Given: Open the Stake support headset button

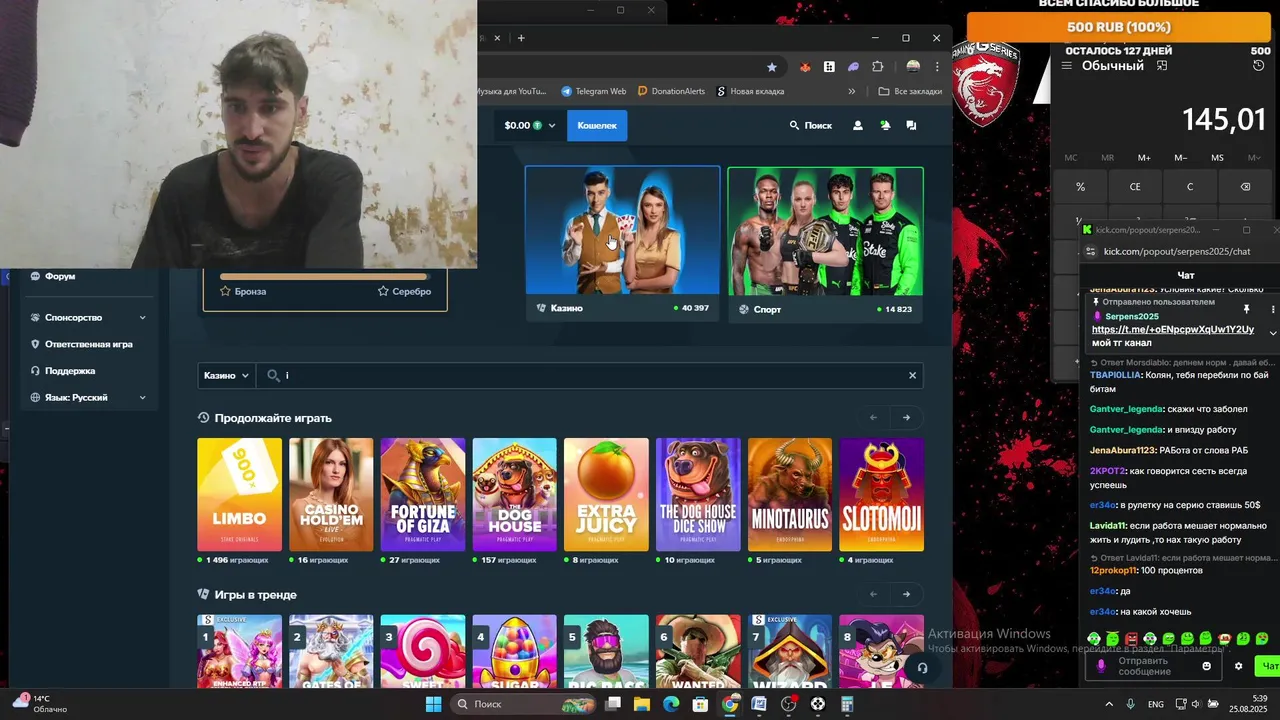Looking at the screenshot, I should (x=922, y=668).
